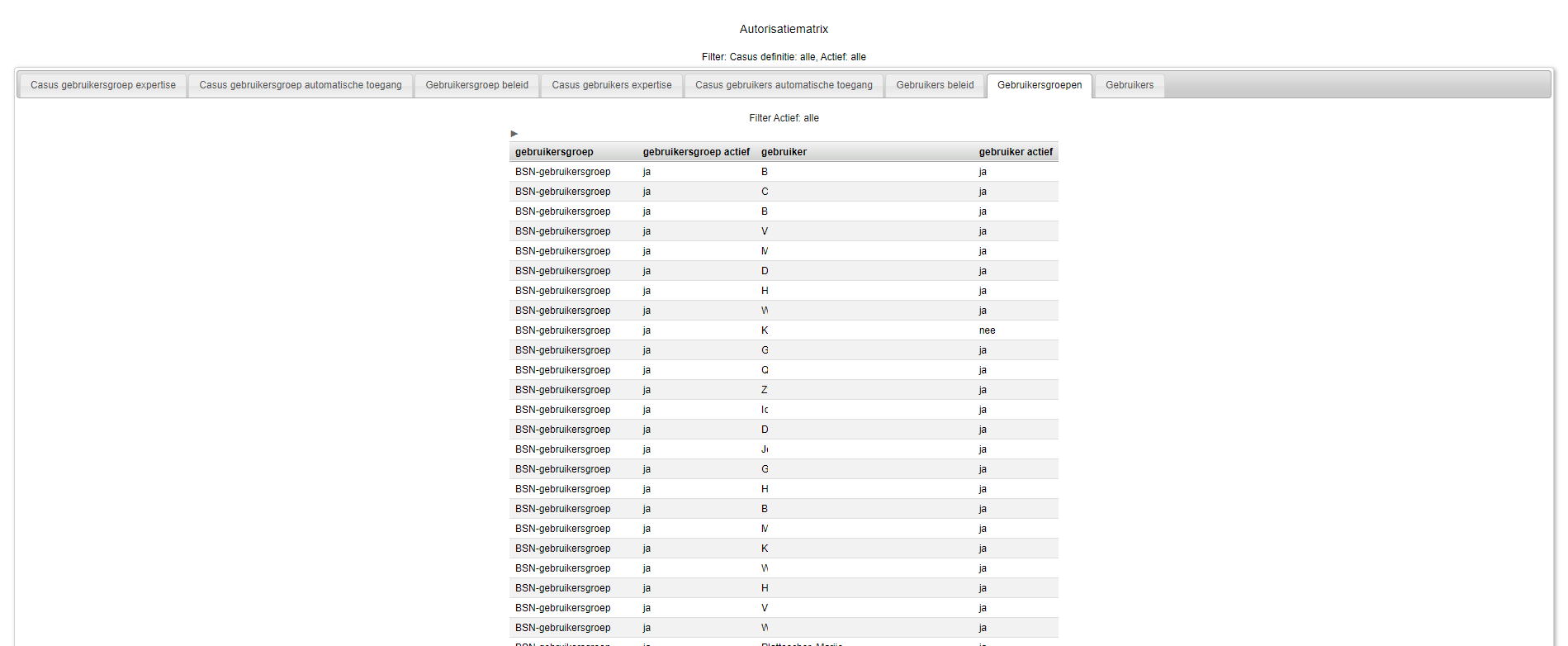The image size is (1568, 646).
Task: Select the Casus gebruikers expertise tab
Action: pos(611,85)
